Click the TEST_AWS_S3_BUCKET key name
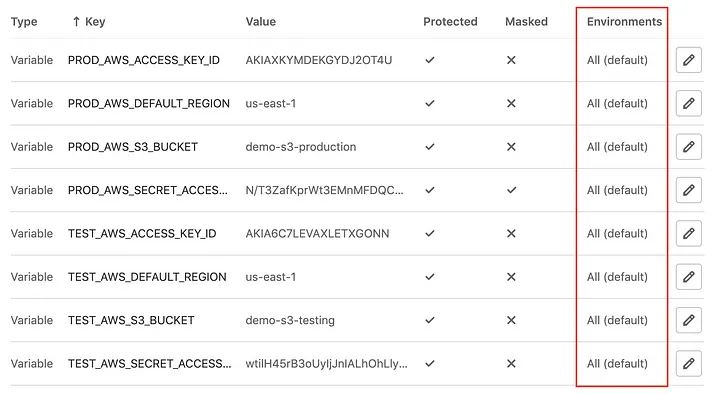The height and width of the screenshot is (394, 720). pos(131,320)
